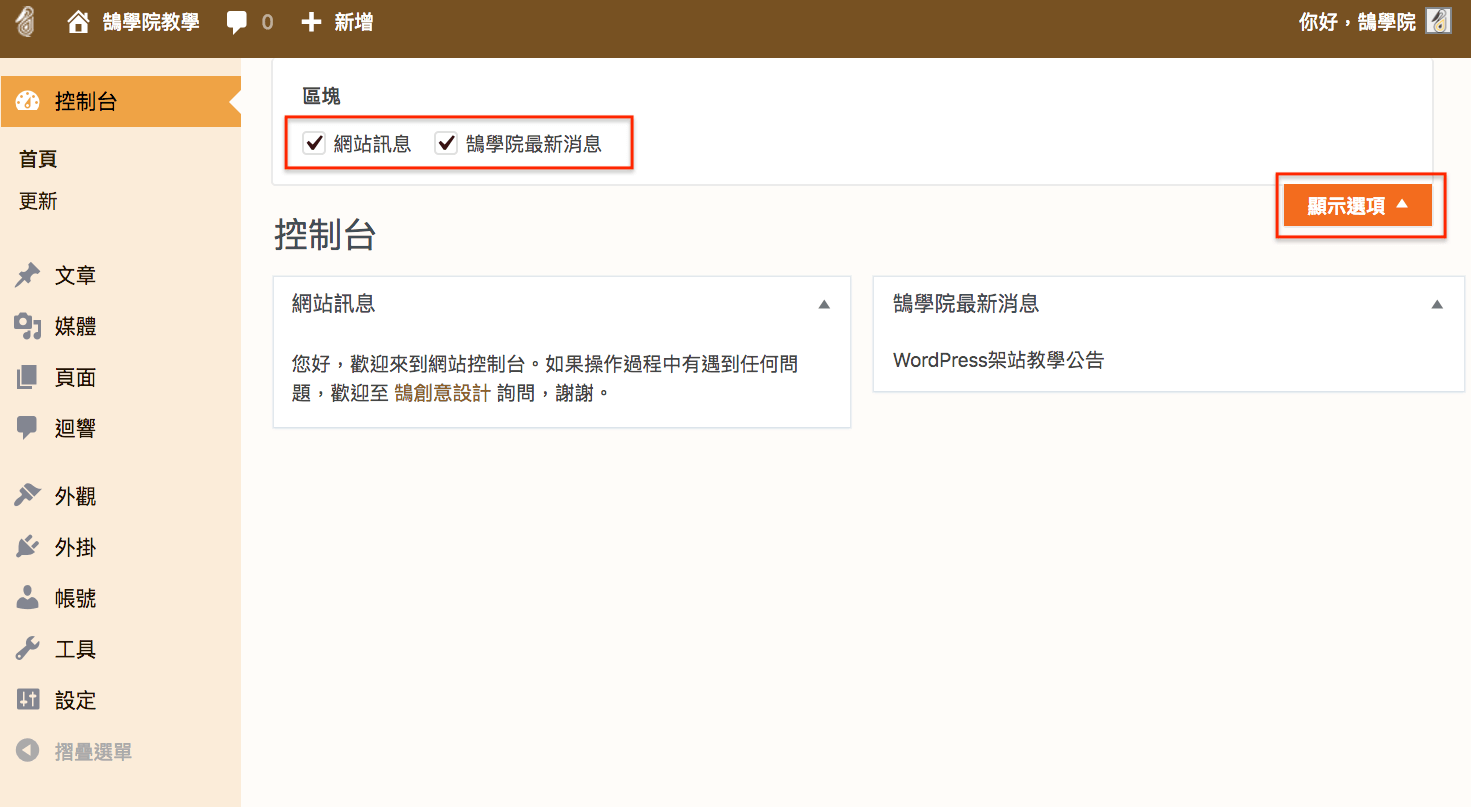Viewport: 1471px width, 807px height.
Task: Click the 摺疊選單 collapse menu text
Action: 94,752
